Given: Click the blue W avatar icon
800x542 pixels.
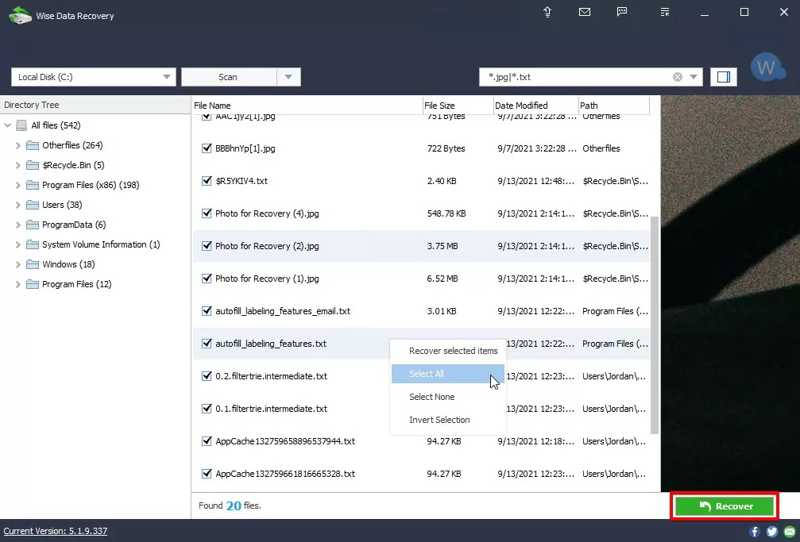Looking at the screenshot, I should 767,67.
